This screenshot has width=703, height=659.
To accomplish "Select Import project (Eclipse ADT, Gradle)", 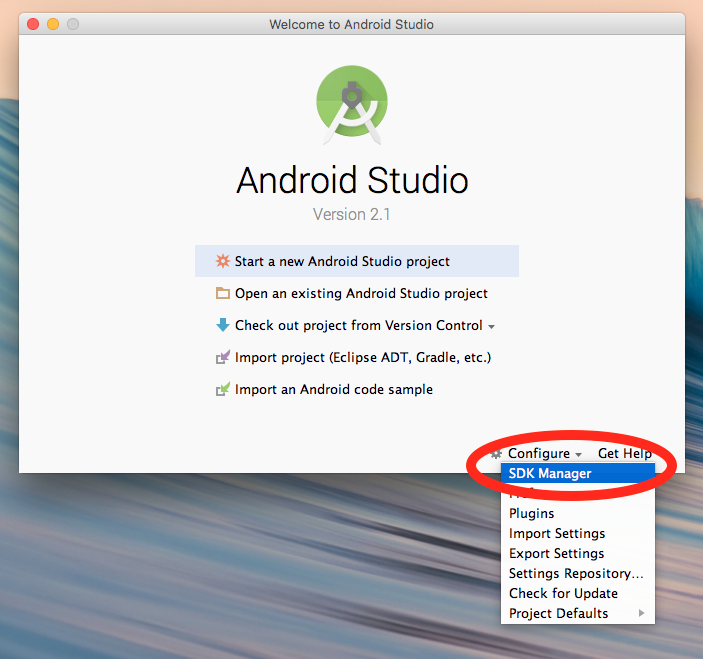I will point(362,357).
